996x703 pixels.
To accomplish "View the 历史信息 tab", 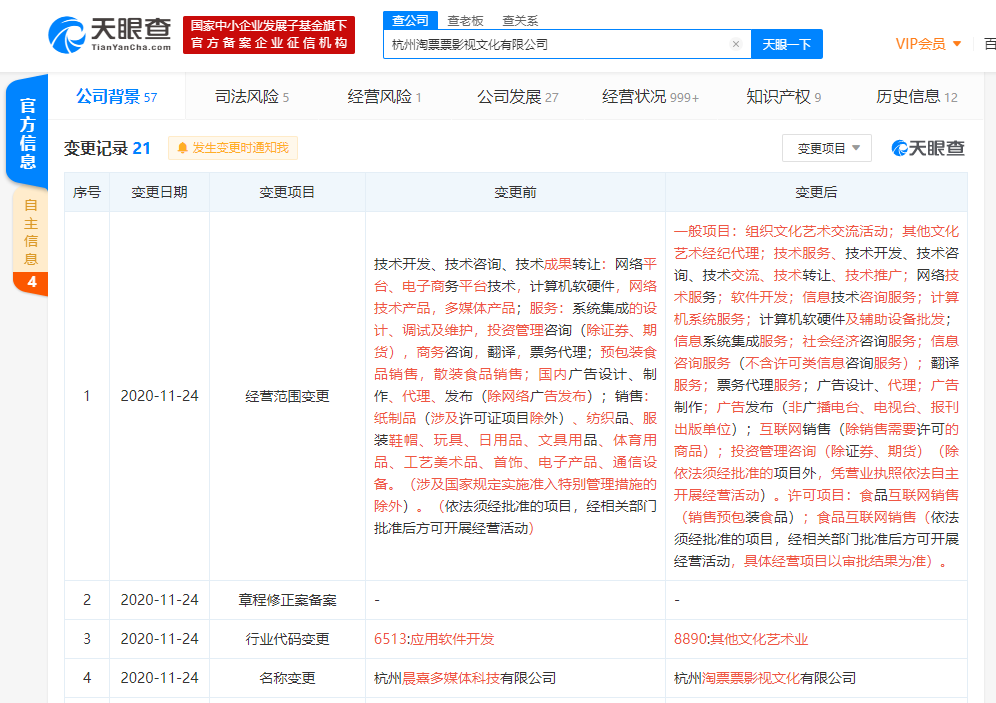I will point(916,97).
